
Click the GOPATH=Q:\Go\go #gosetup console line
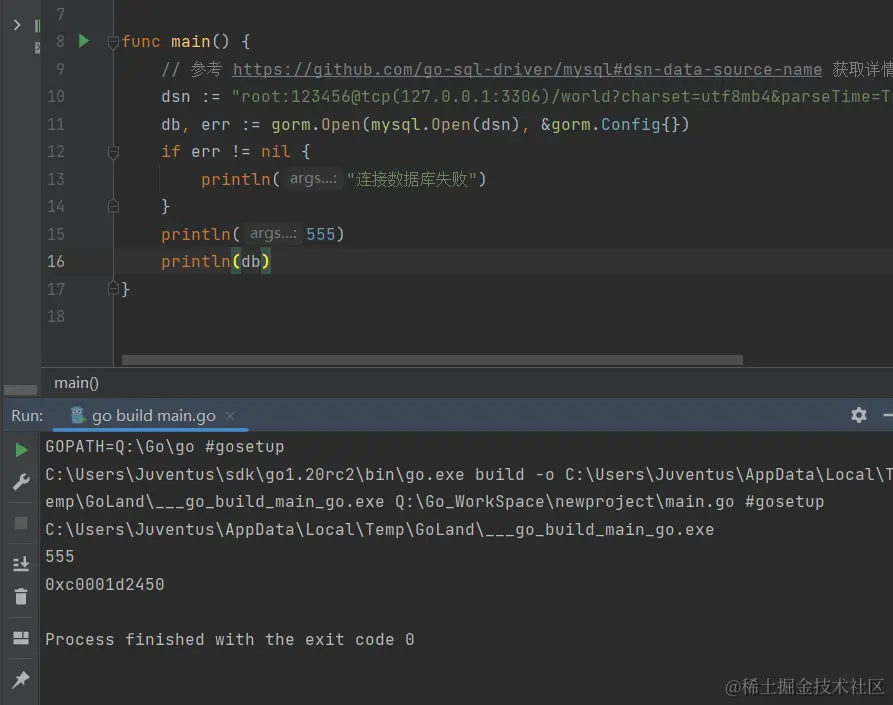(165, 446)
